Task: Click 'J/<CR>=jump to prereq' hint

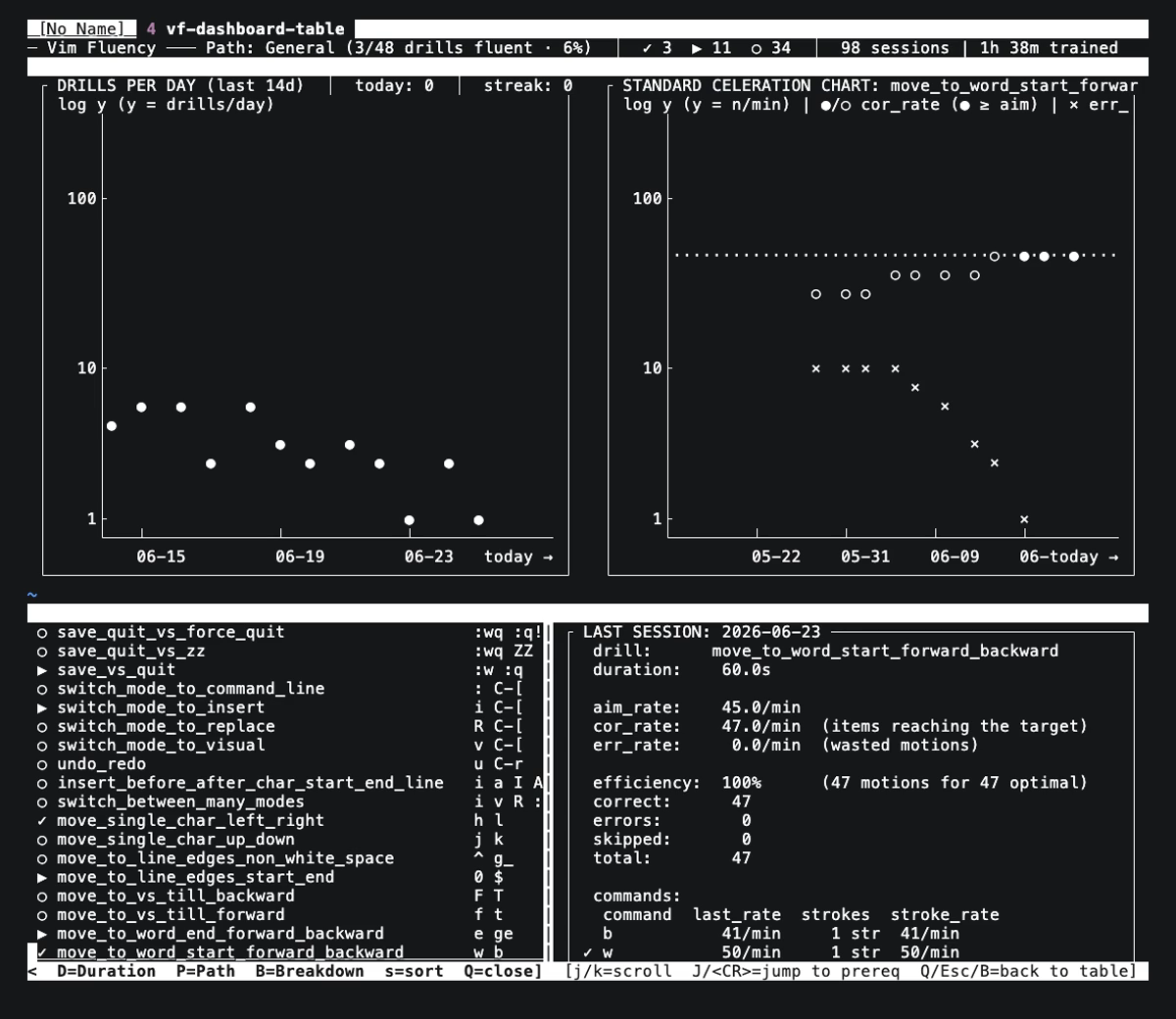Action: click(796, 971)
